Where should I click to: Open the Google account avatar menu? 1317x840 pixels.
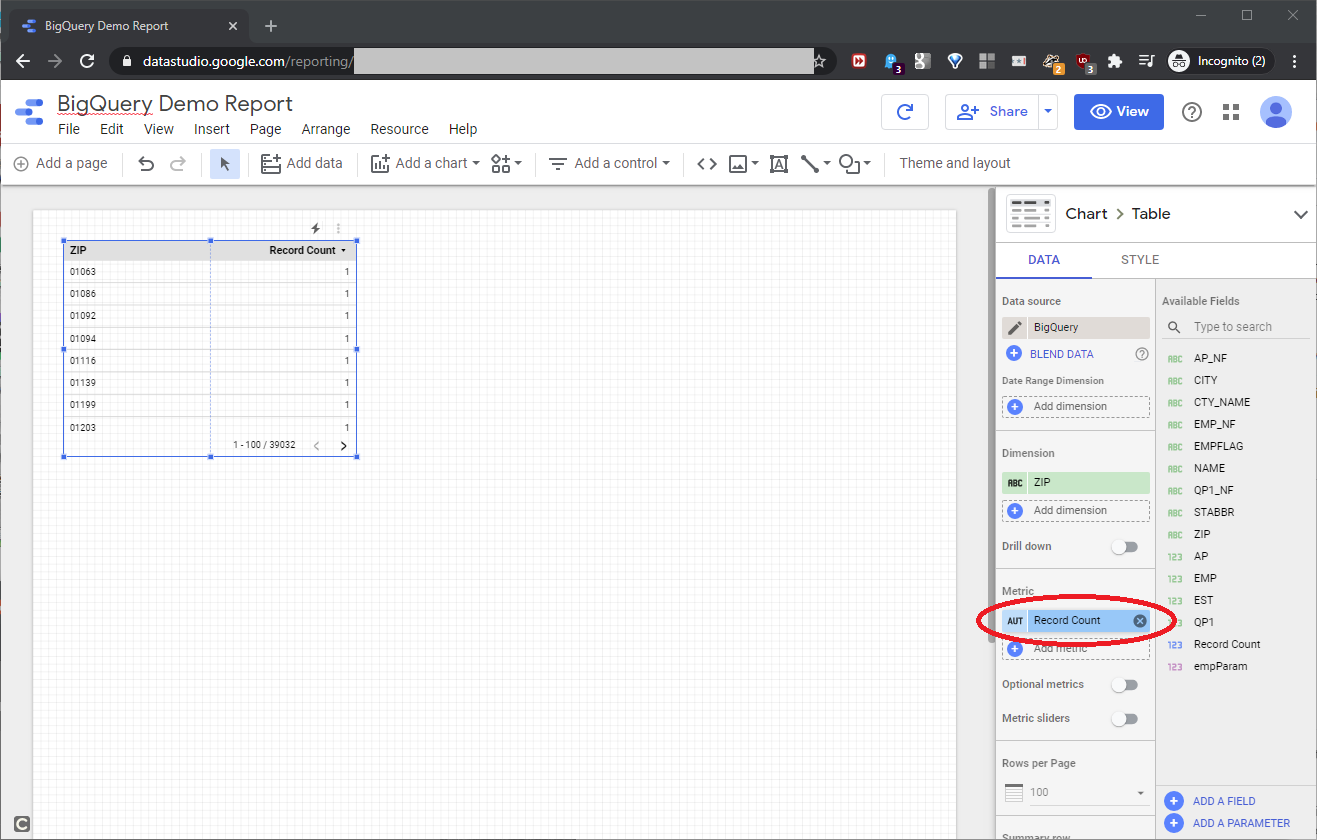point(1276,112)
